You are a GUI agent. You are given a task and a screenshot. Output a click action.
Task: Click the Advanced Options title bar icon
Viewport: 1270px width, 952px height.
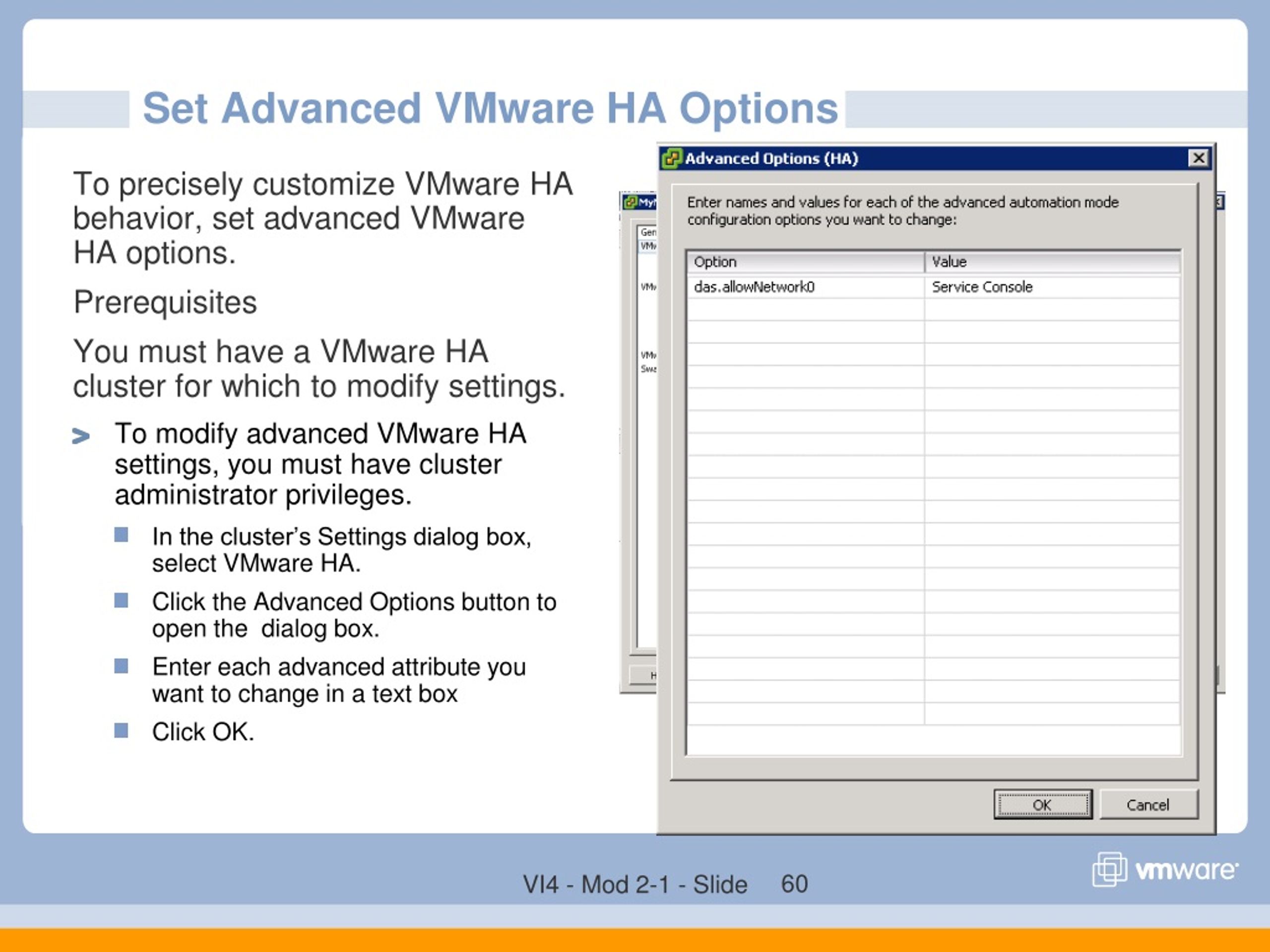click(x=672, y=158)
